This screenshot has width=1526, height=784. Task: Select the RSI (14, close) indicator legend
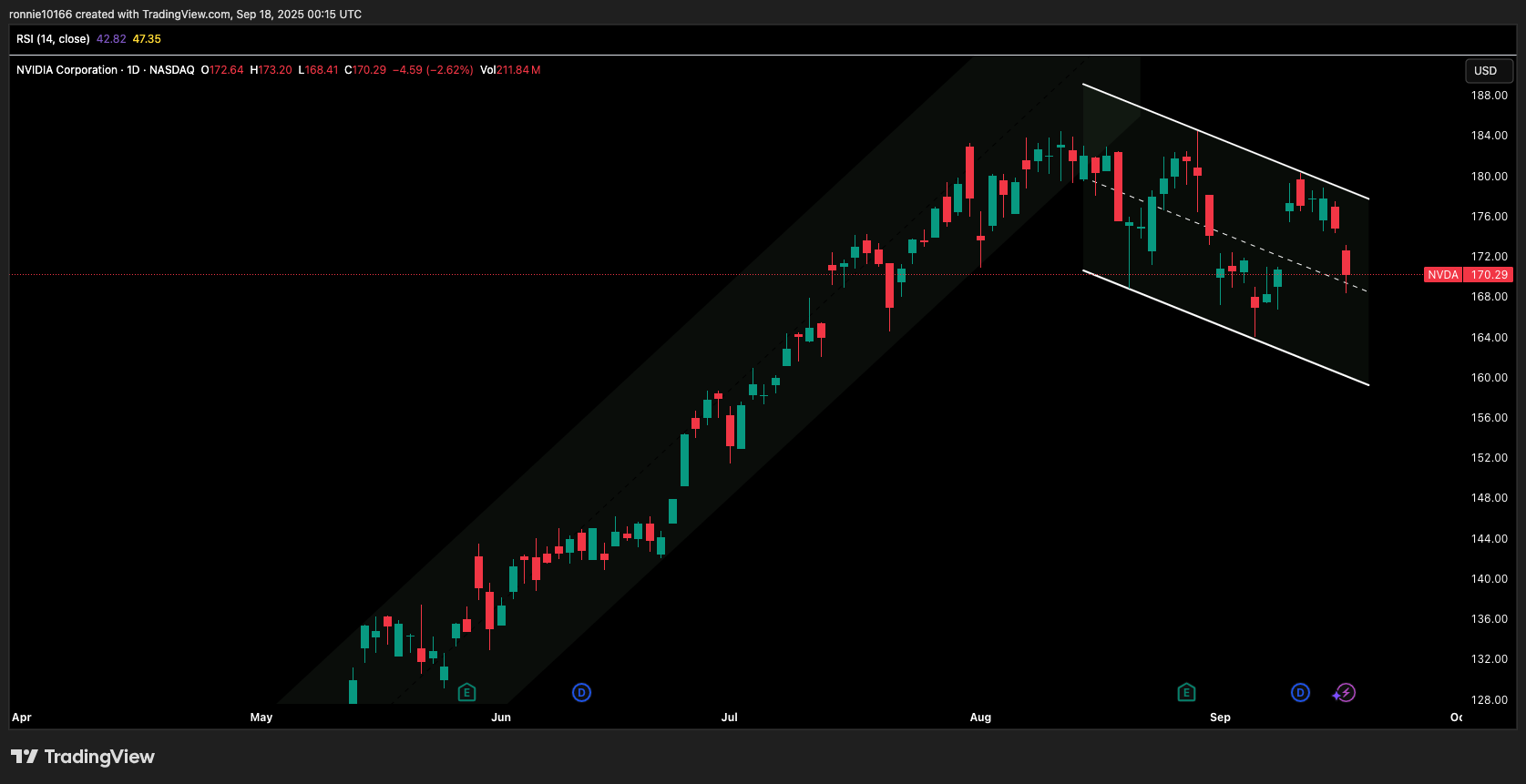[x=53, y=39]
